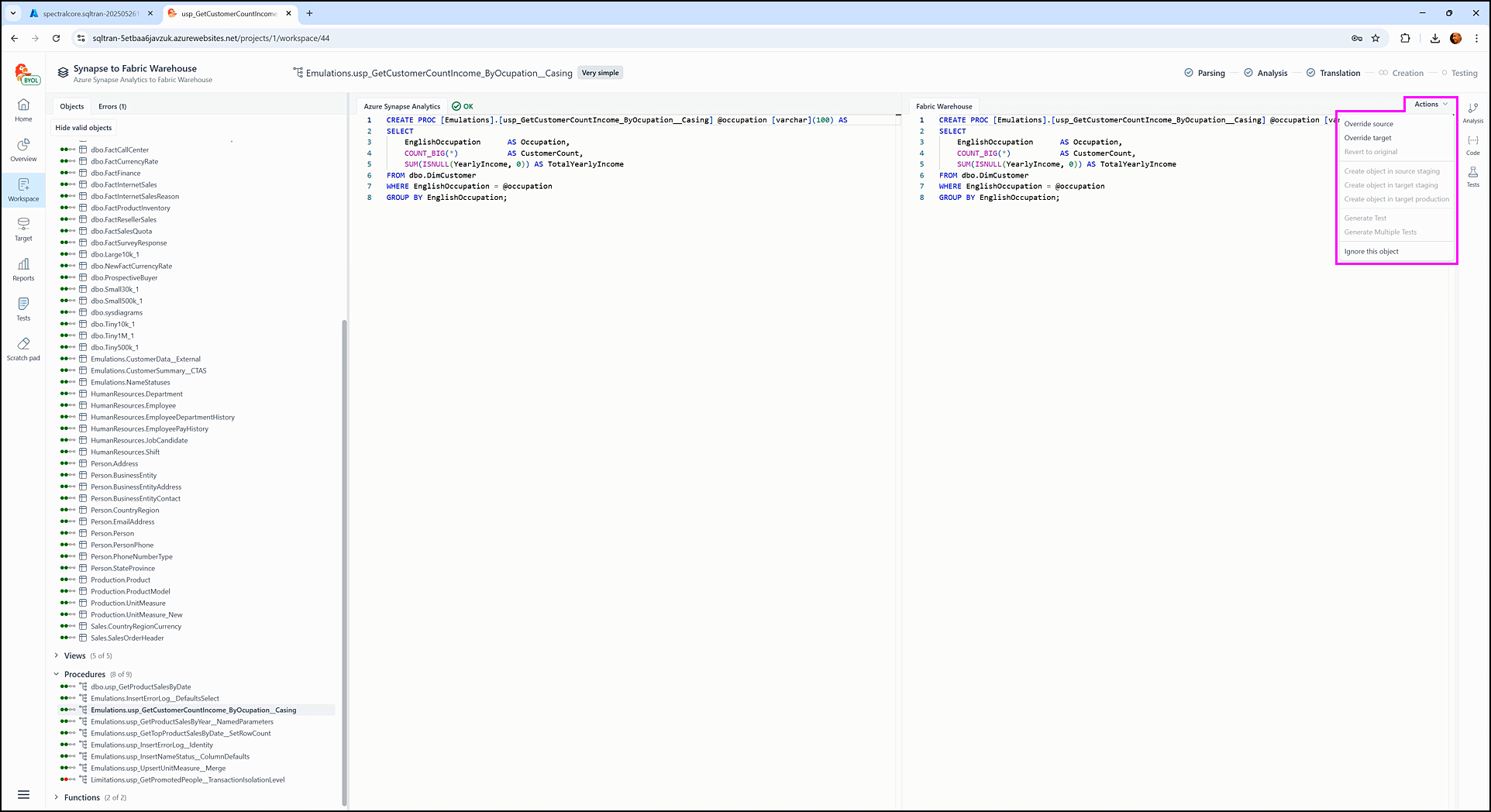This screenshot has width=1491, height=812.
Task: Open the Reports sidebar icon
Action: pyautogui.click(x=23, y=269)
